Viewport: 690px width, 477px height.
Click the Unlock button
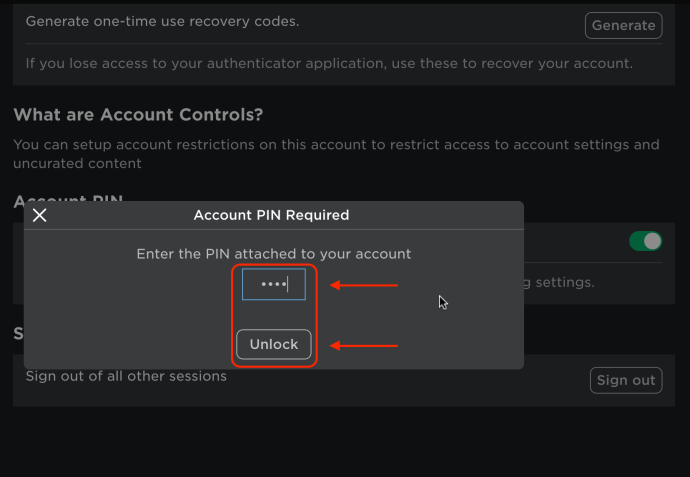coord(274,344)
